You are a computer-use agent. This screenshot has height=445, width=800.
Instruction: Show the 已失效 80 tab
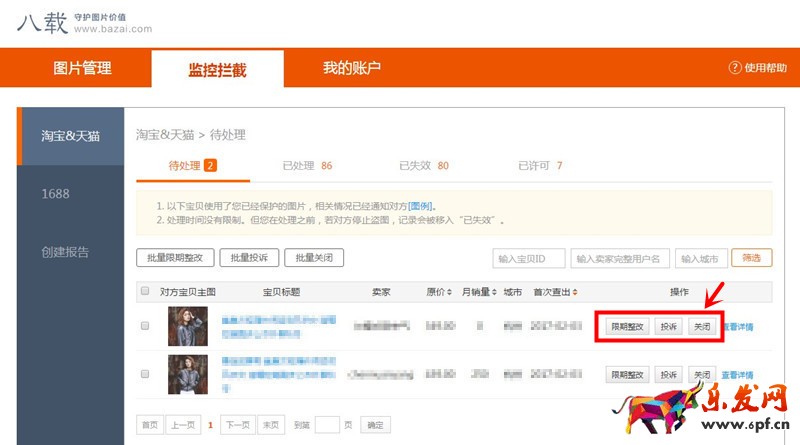pos(424,165)
